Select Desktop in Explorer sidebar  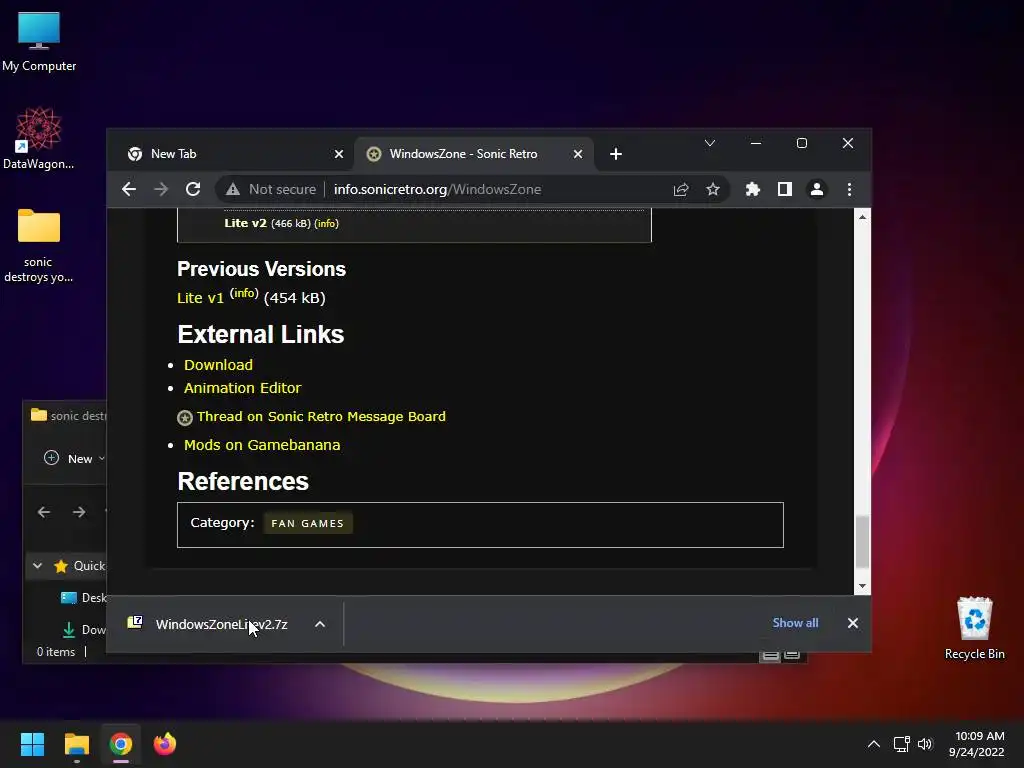[x=84, y=598]
